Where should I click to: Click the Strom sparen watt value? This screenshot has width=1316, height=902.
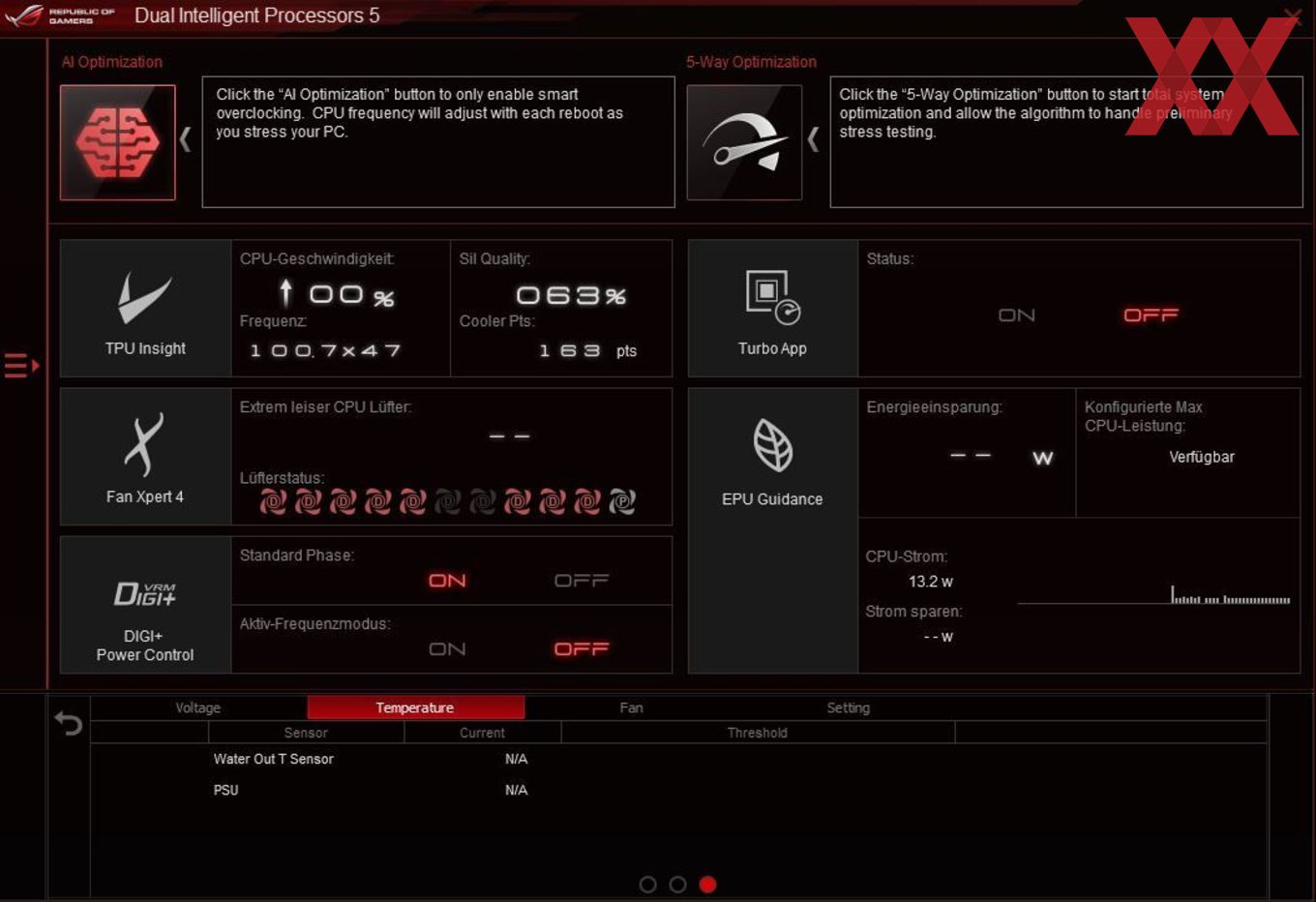[939, 637]
